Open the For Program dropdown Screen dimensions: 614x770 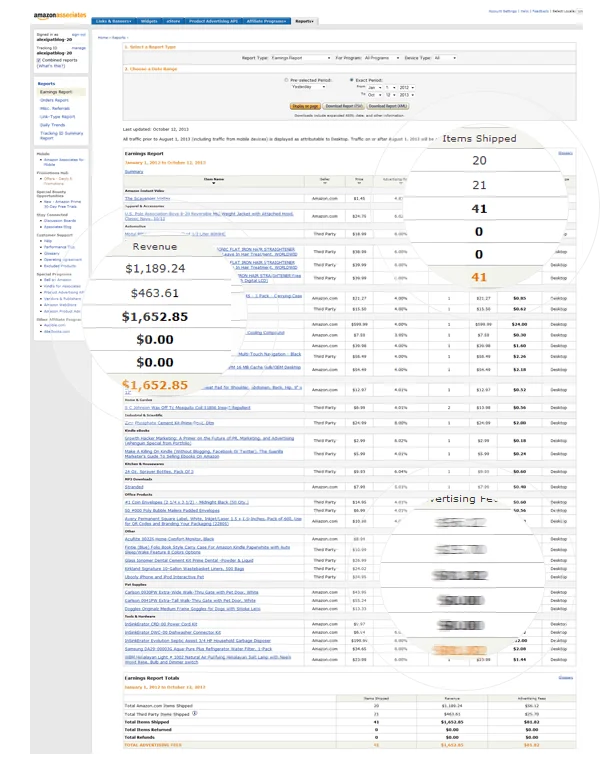pyautogui.click(x=382, y=58)
